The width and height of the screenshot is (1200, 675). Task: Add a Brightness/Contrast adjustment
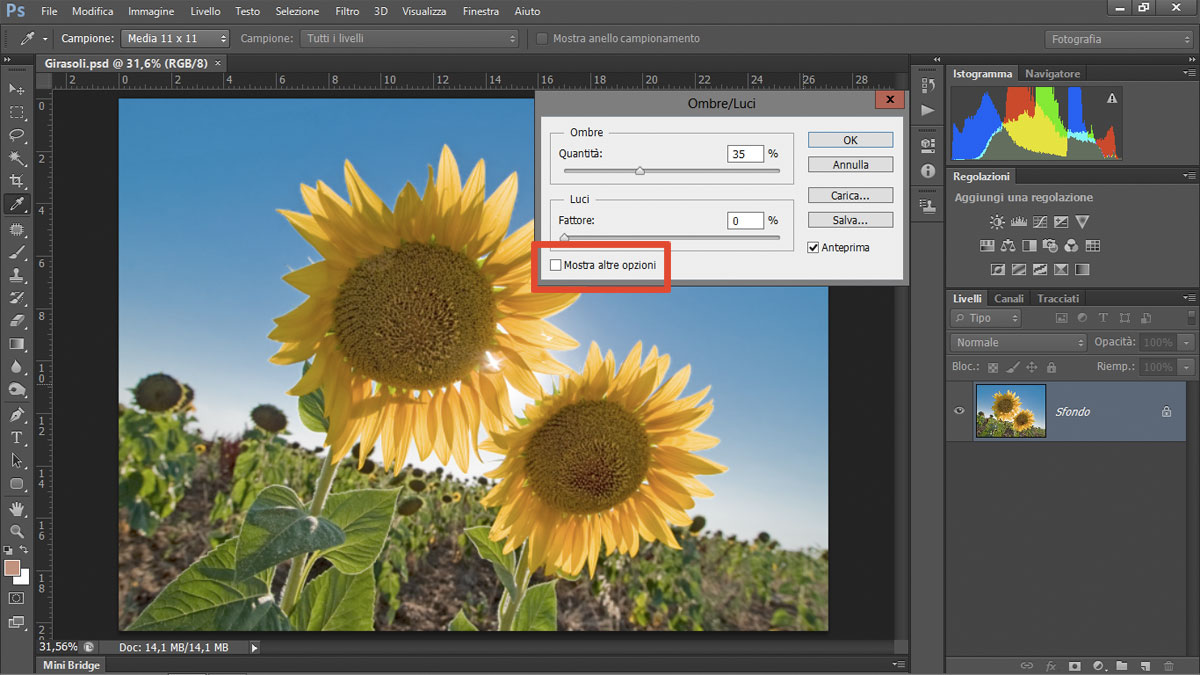click(997, 222)
